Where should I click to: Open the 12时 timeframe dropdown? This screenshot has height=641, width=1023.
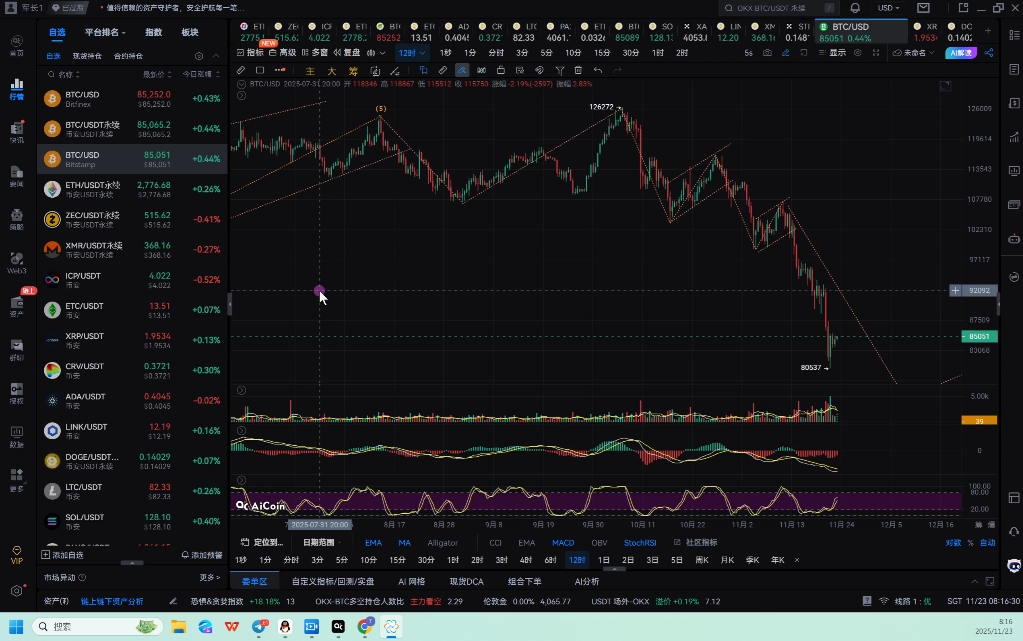411,52
